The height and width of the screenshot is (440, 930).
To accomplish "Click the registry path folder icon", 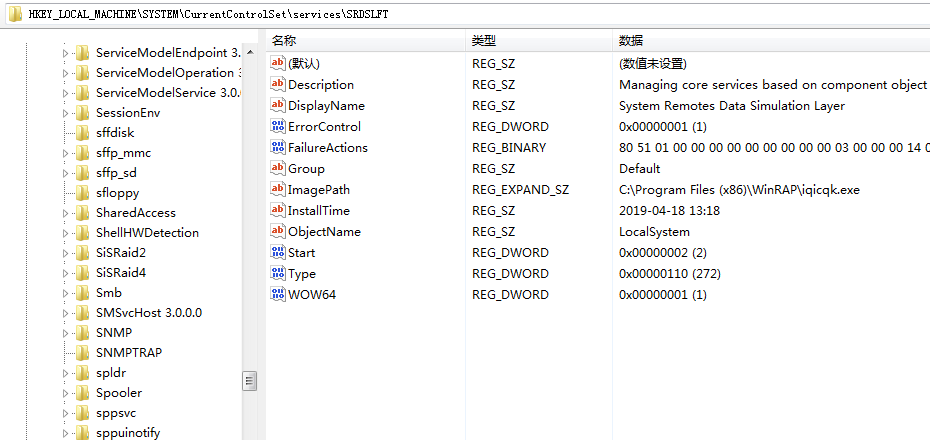I will click(x=14, y=12).
